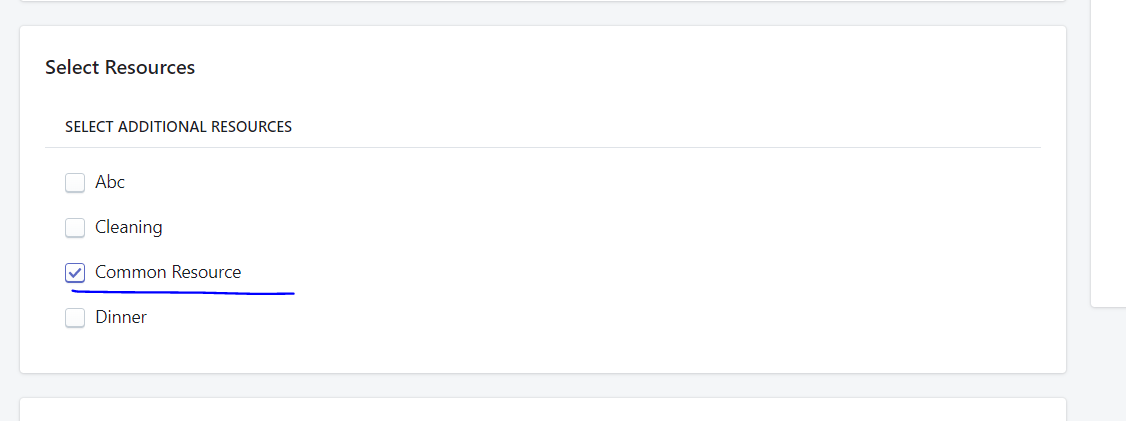The width and height of the screenshot is (1126, 421).
Task: Click the word Resource in Common Resource
Action: 205,272
